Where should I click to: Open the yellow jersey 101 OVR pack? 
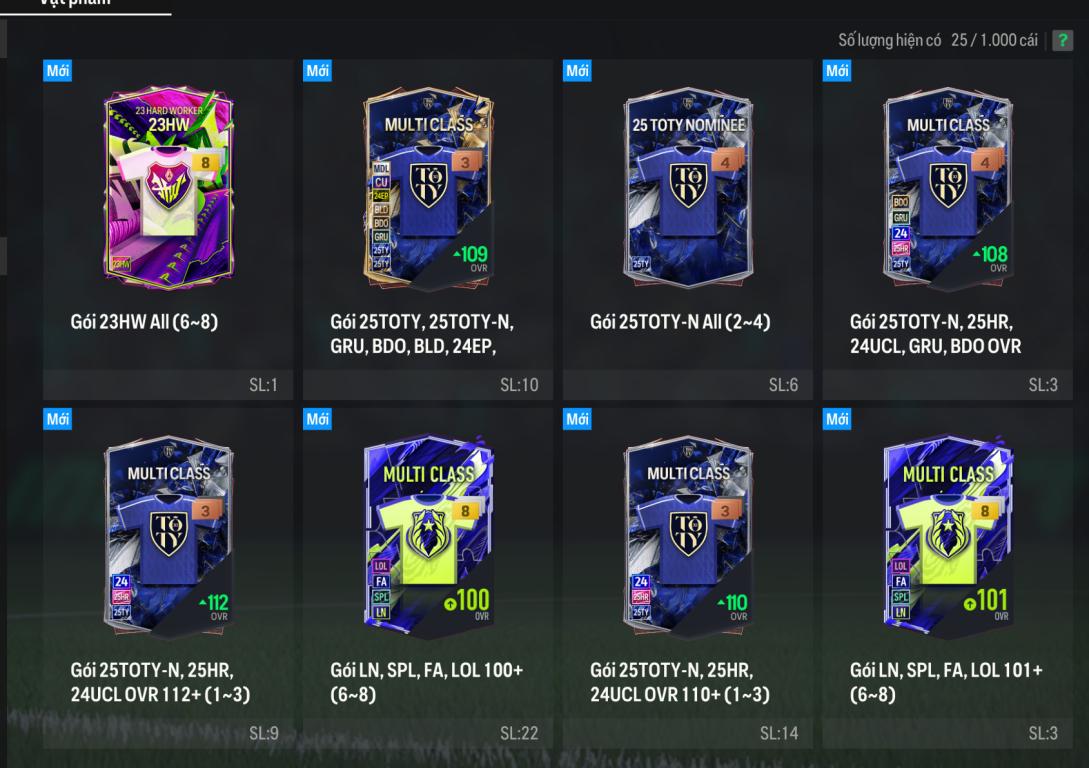tap(948, 536)
